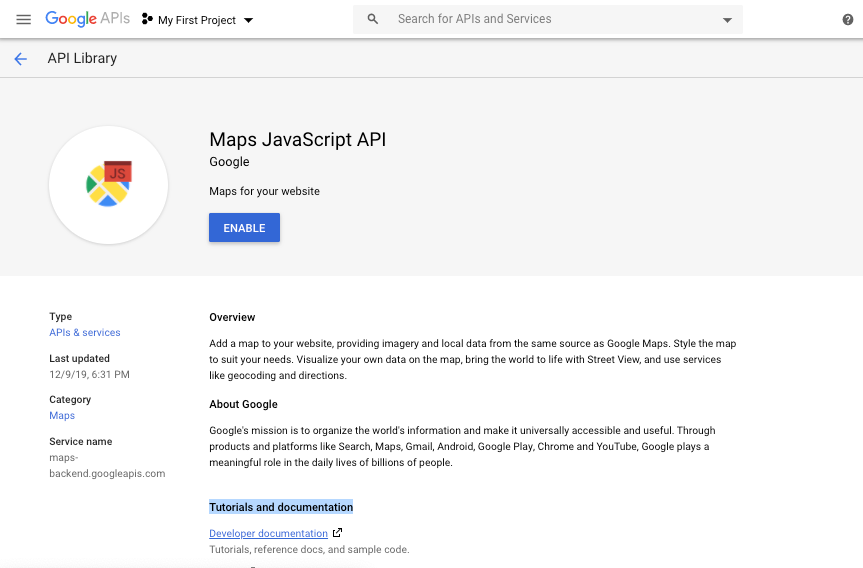Enable the Maps JavaScript API
This screenshot has width=863, height=568.
pos(244,227)
